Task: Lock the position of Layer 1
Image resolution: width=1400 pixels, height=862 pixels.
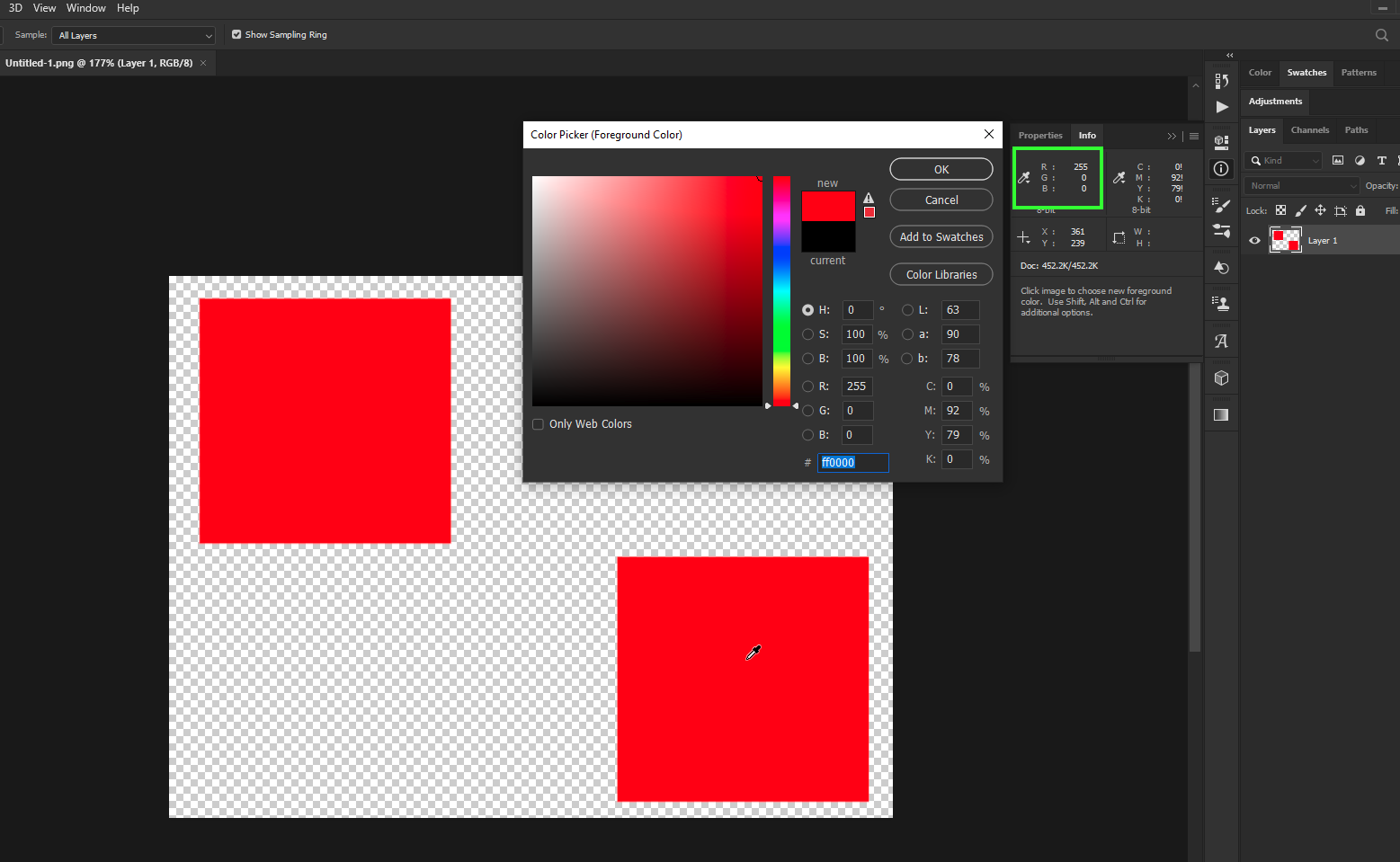Action: click(x=1321, y=210)
